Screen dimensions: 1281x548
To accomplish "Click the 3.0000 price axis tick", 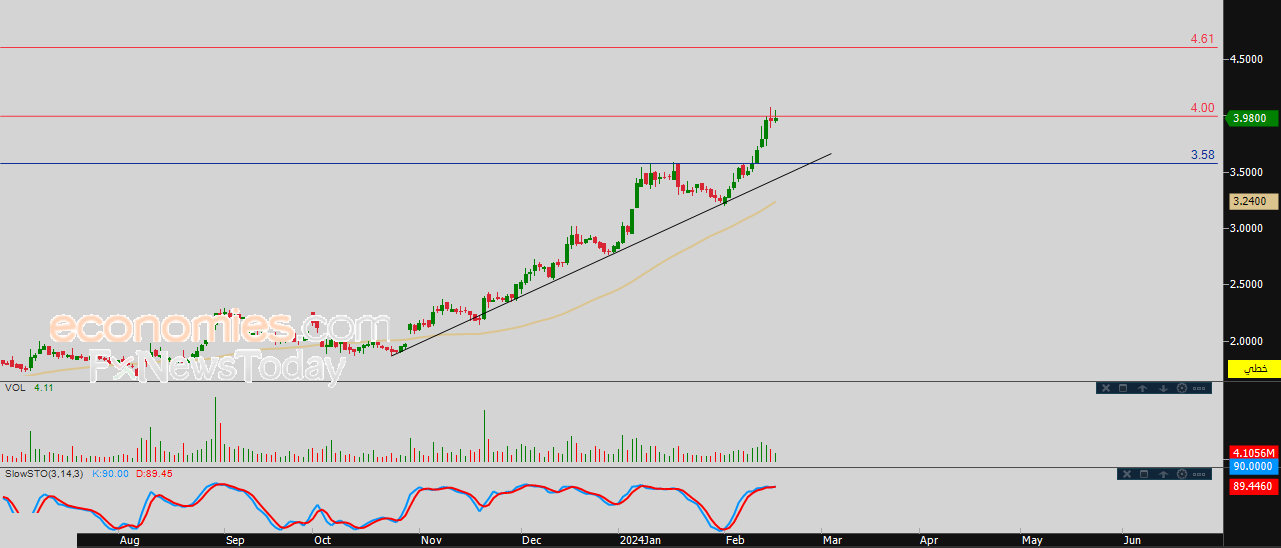I will 1246,228.
